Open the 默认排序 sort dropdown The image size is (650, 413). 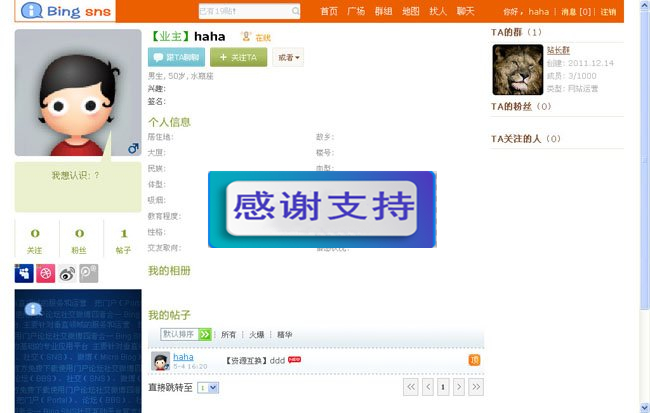coord(186,334)
